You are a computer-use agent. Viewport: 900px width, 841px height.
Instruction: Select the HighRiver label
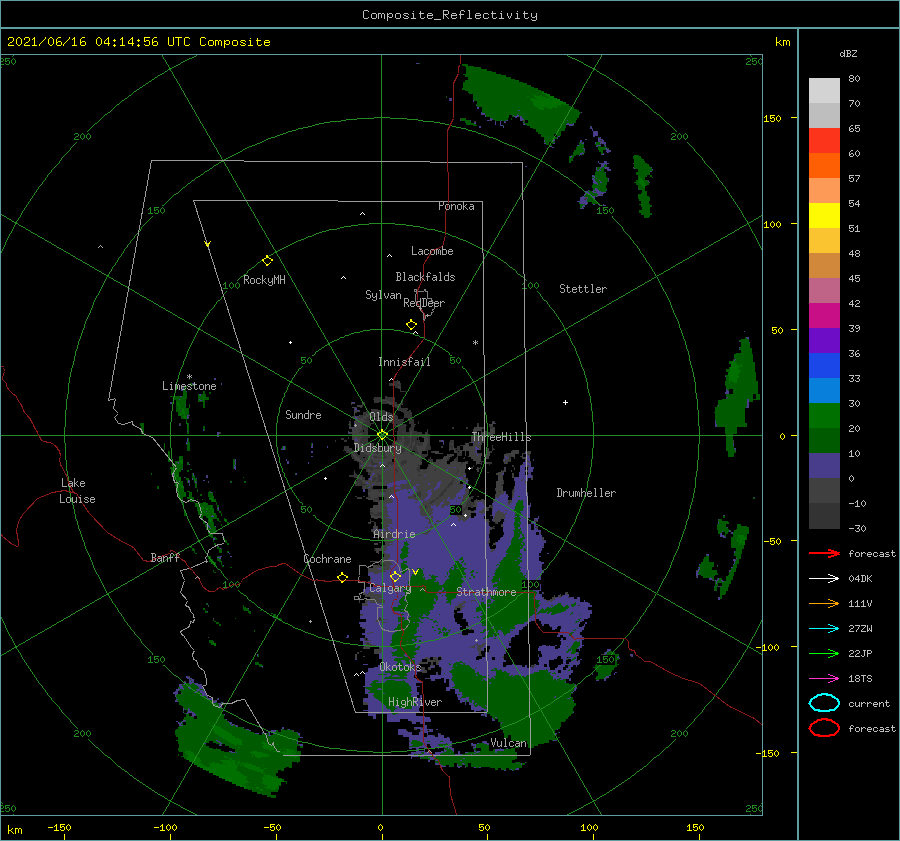click(415, 702)
